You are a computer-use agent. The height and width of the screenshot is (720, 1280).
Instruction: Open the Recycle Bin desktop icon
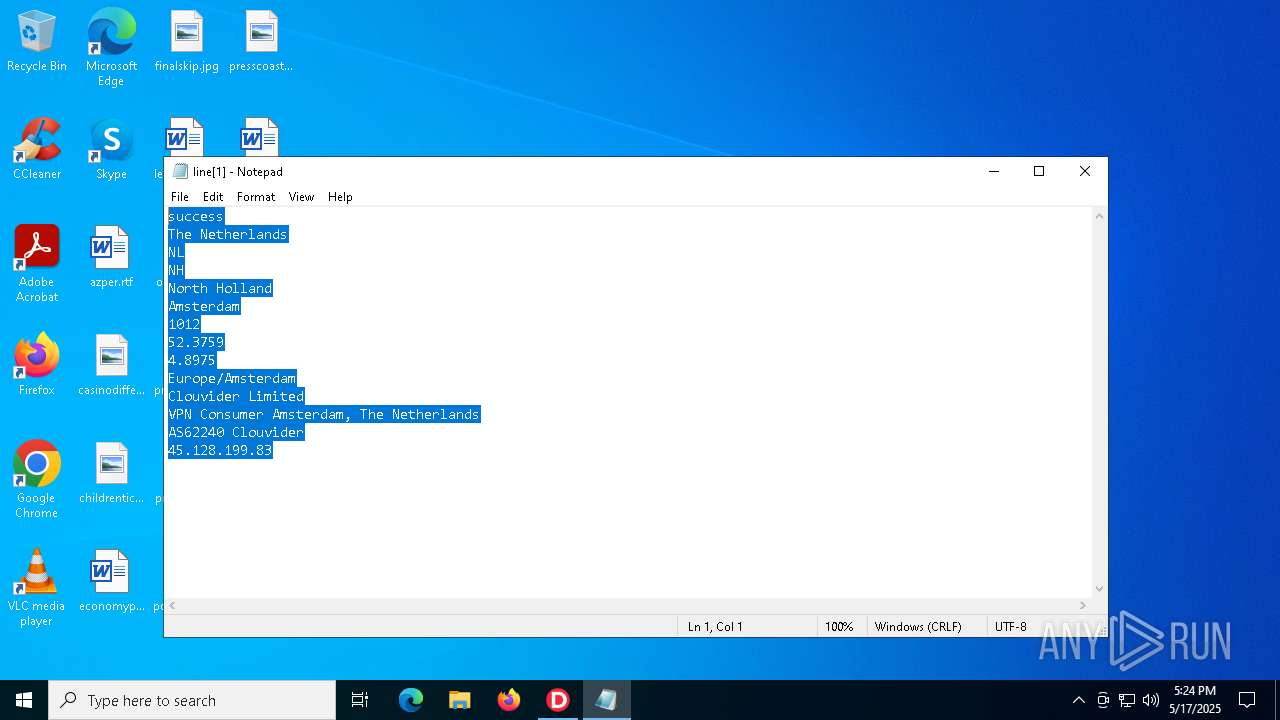tap(37, 42)
